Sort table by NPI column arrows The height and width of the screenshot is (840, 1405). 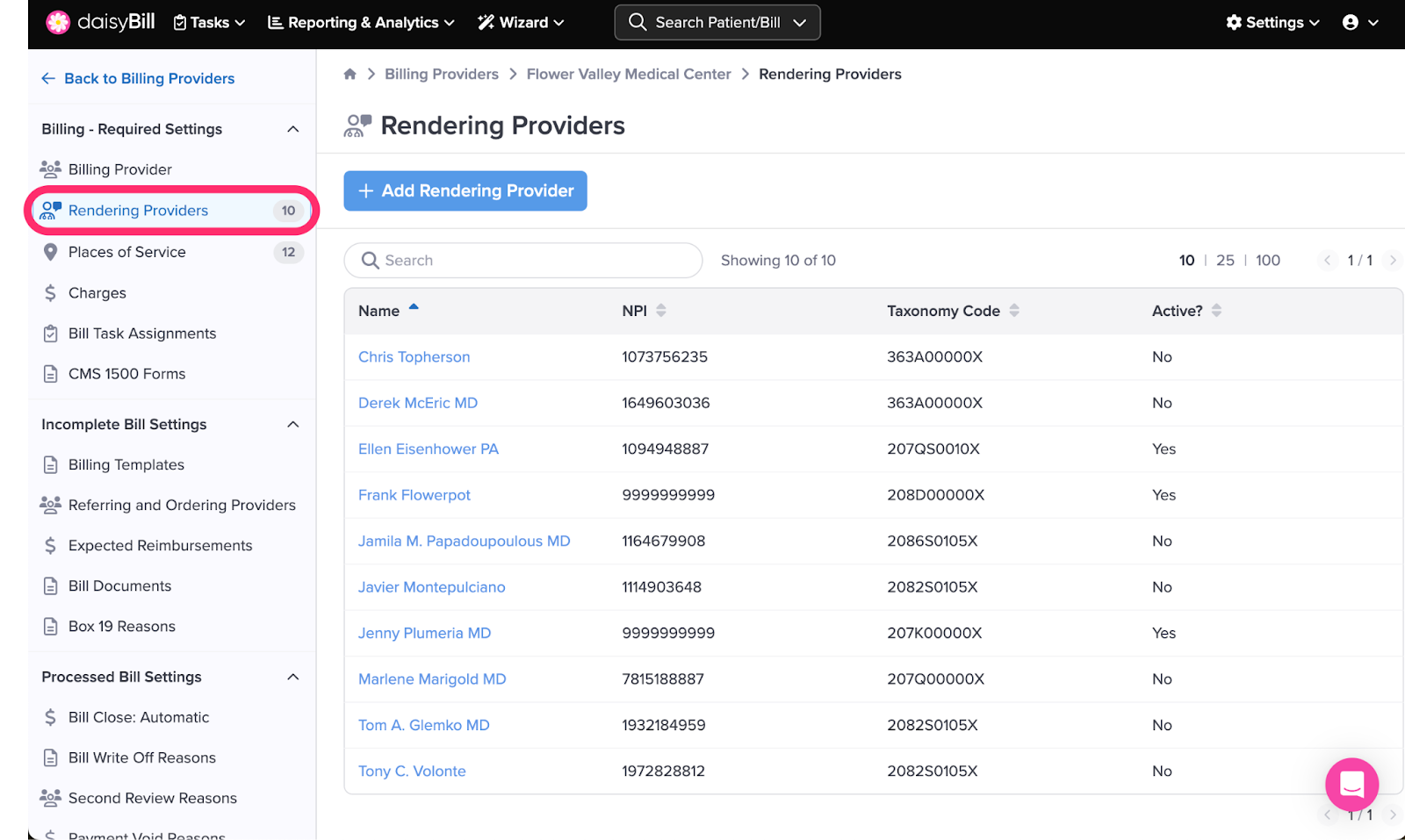(661, 311)
